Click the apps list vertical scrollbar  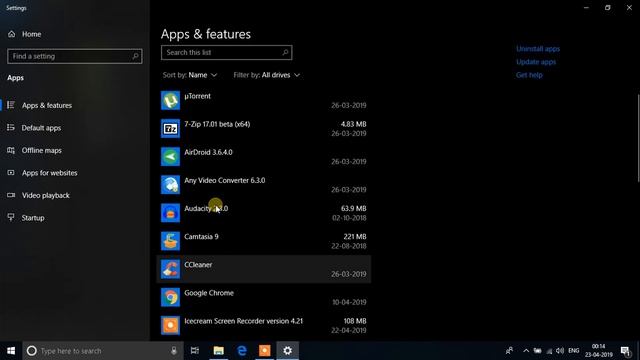(638, 138)
